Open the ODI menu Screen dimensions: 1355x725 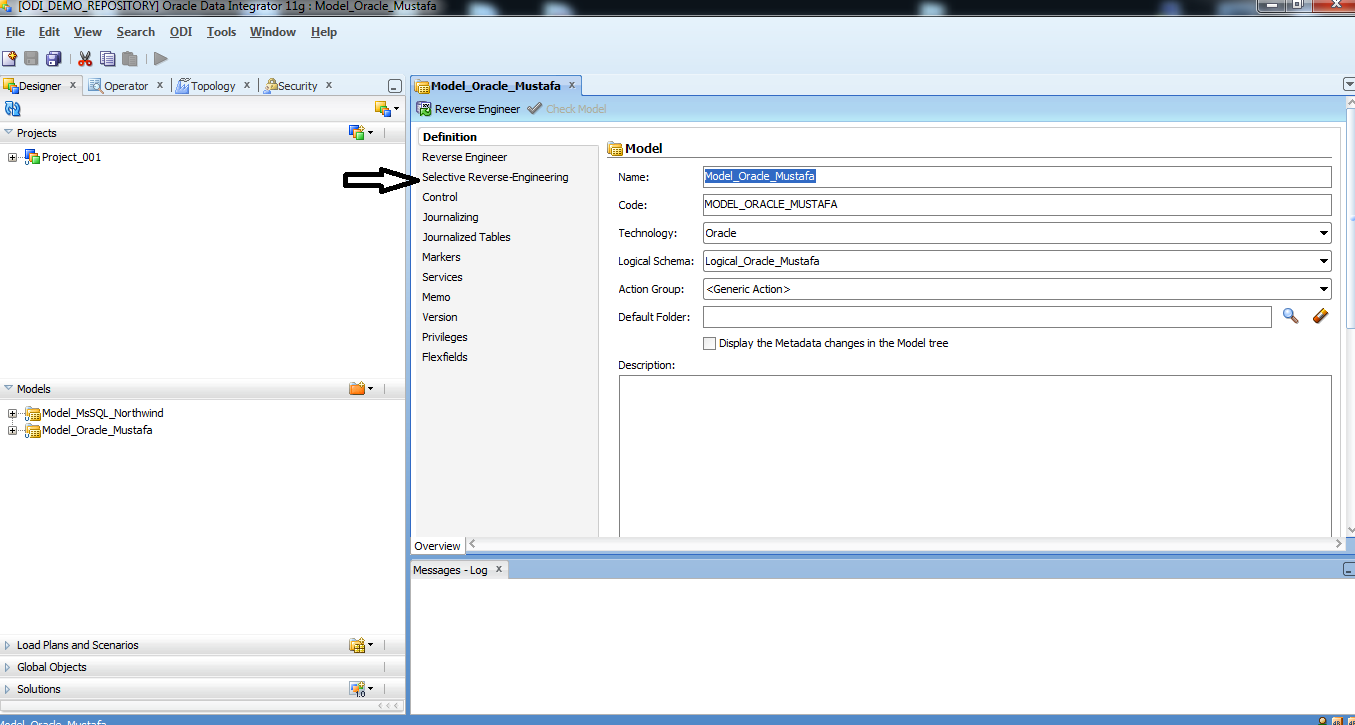coord(181,32)
